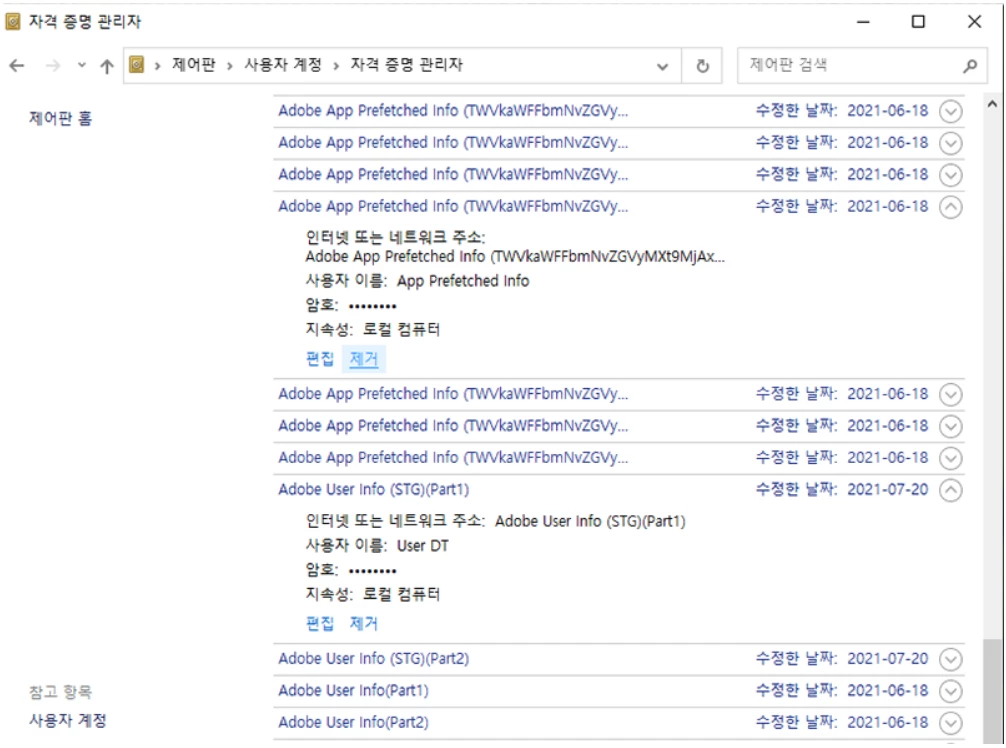
Task: Click the Adobe User Info(Part2) entry title
Action: (x=354, y=722)
